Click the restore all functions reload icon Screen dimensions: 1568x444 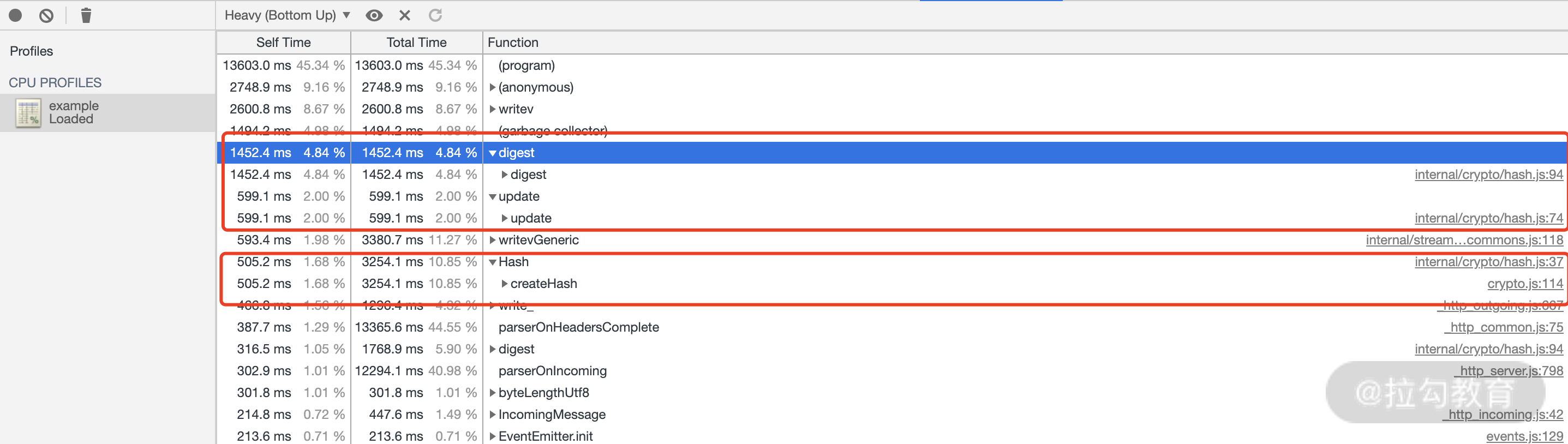435,15
